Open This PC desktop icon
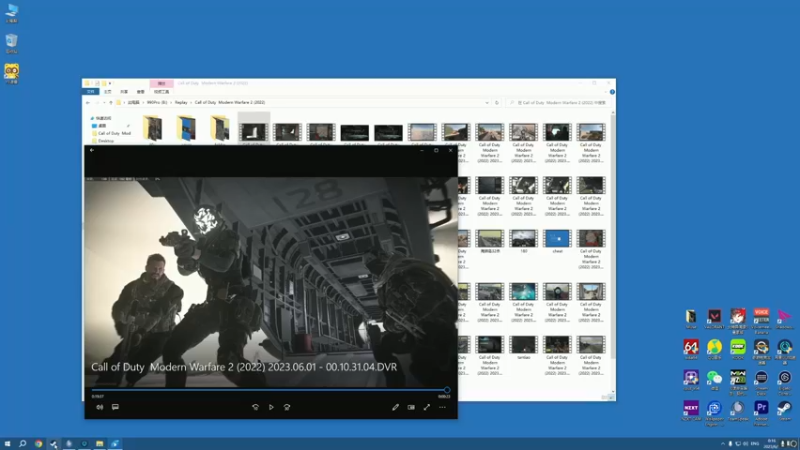Image resolution: width=800 pixels, height=450 pixels. (11, 13)
